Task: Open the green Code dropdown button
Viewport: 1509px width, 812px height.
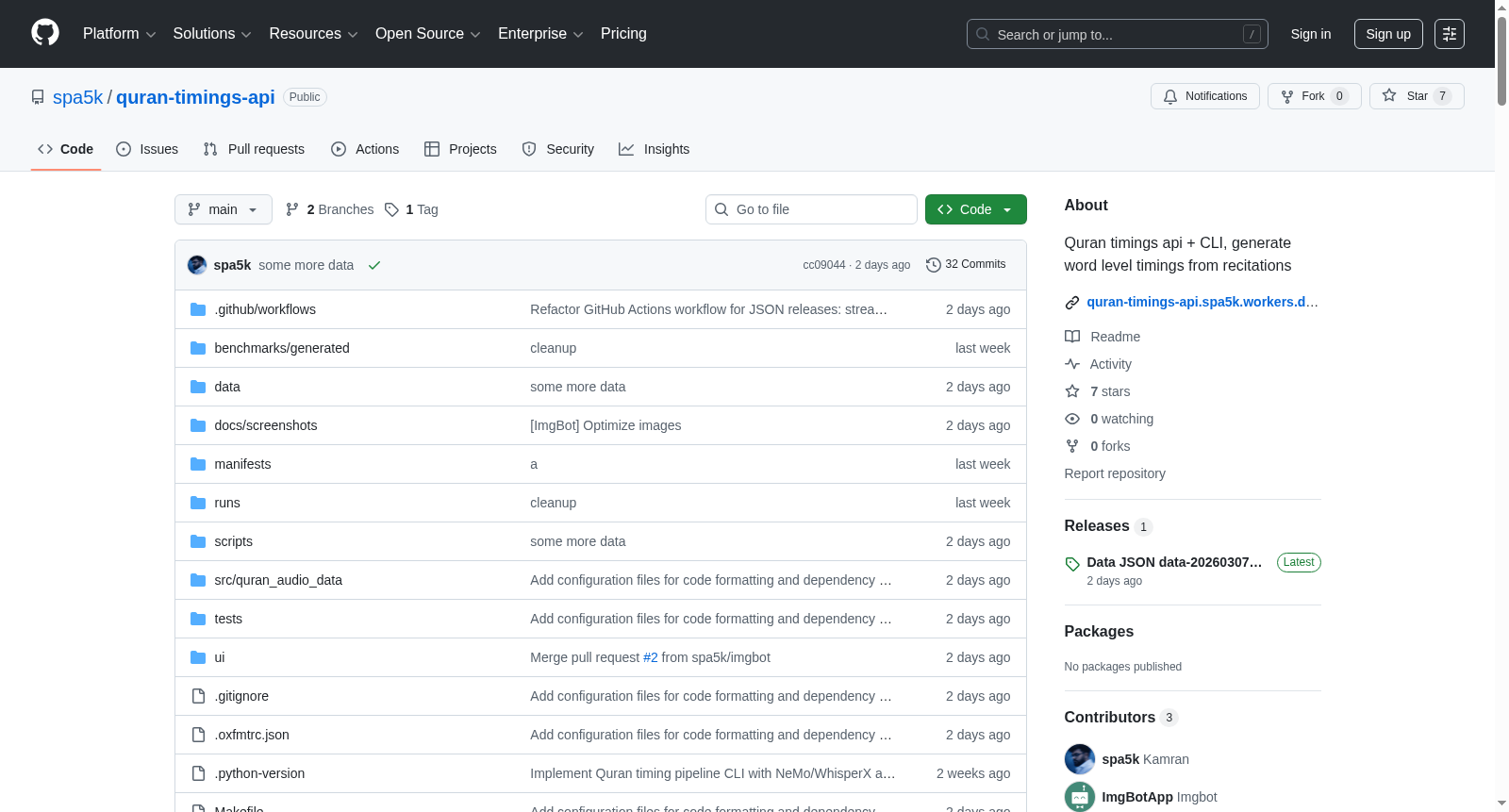Action: coord(976,209)
